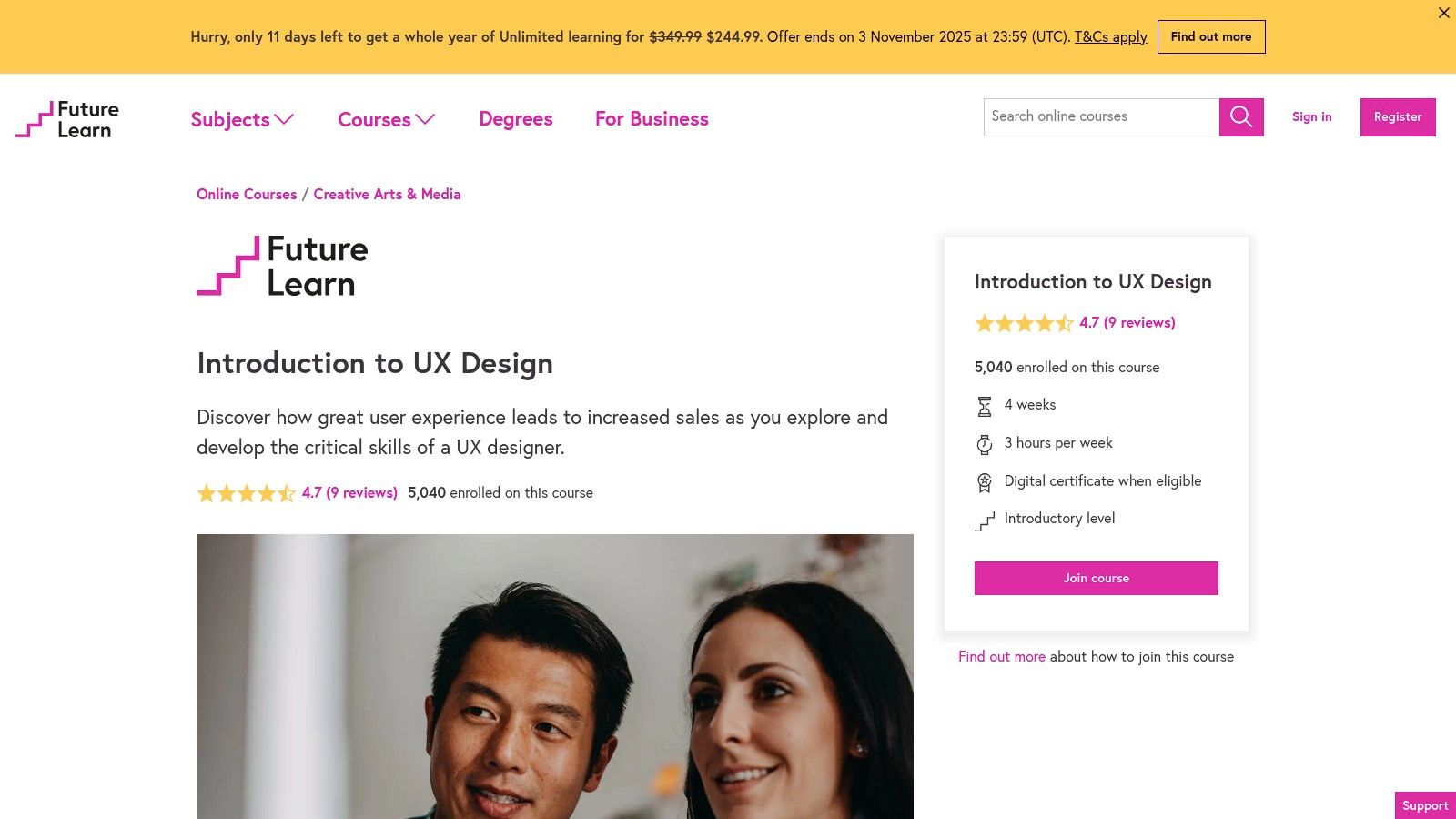Click star rating in the sidebar card
This screenshot has width=1456, height=819.
click(1024, 323)
